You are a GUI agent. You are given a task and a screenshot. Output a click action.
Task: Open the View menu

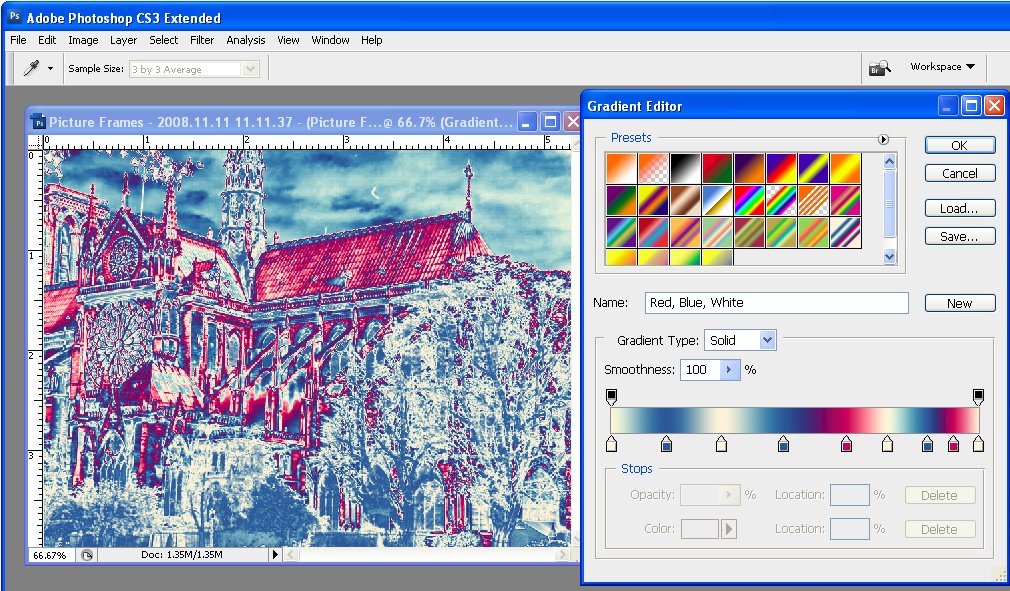point(288,40)
